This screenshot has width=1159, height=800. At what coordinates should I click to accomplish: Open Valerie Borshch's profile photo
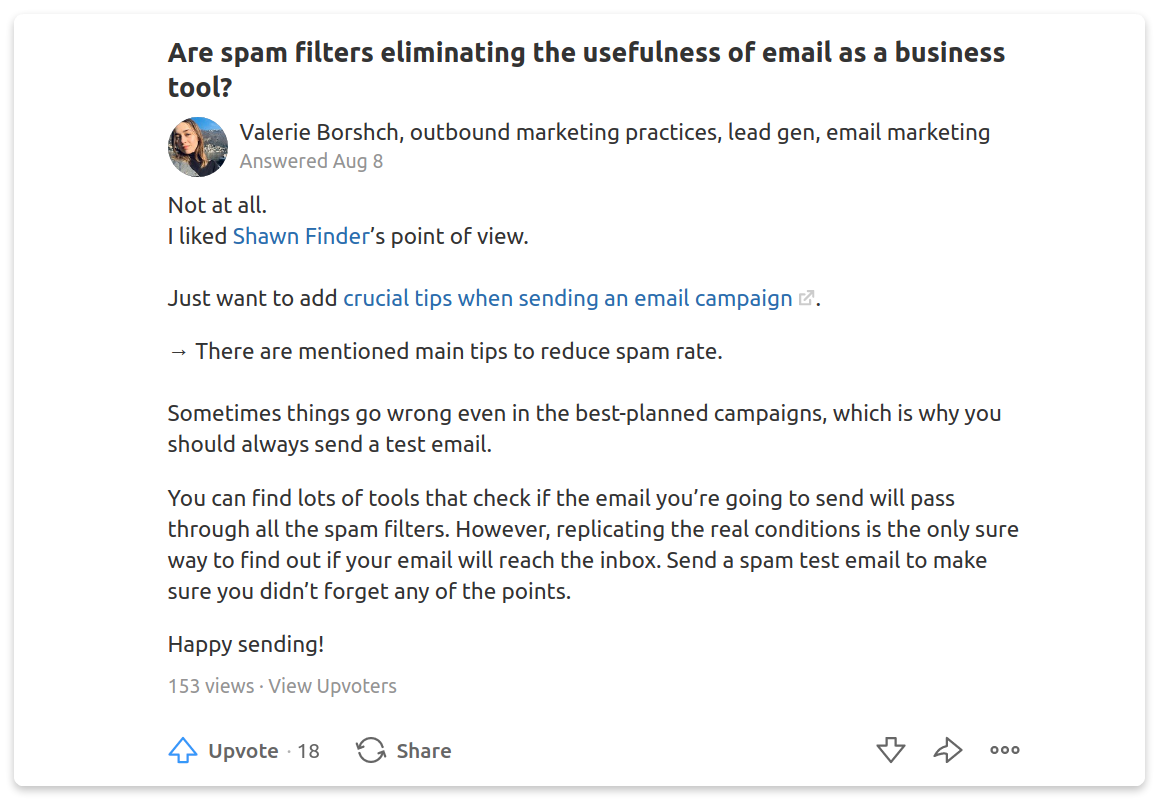click(198, 146)
